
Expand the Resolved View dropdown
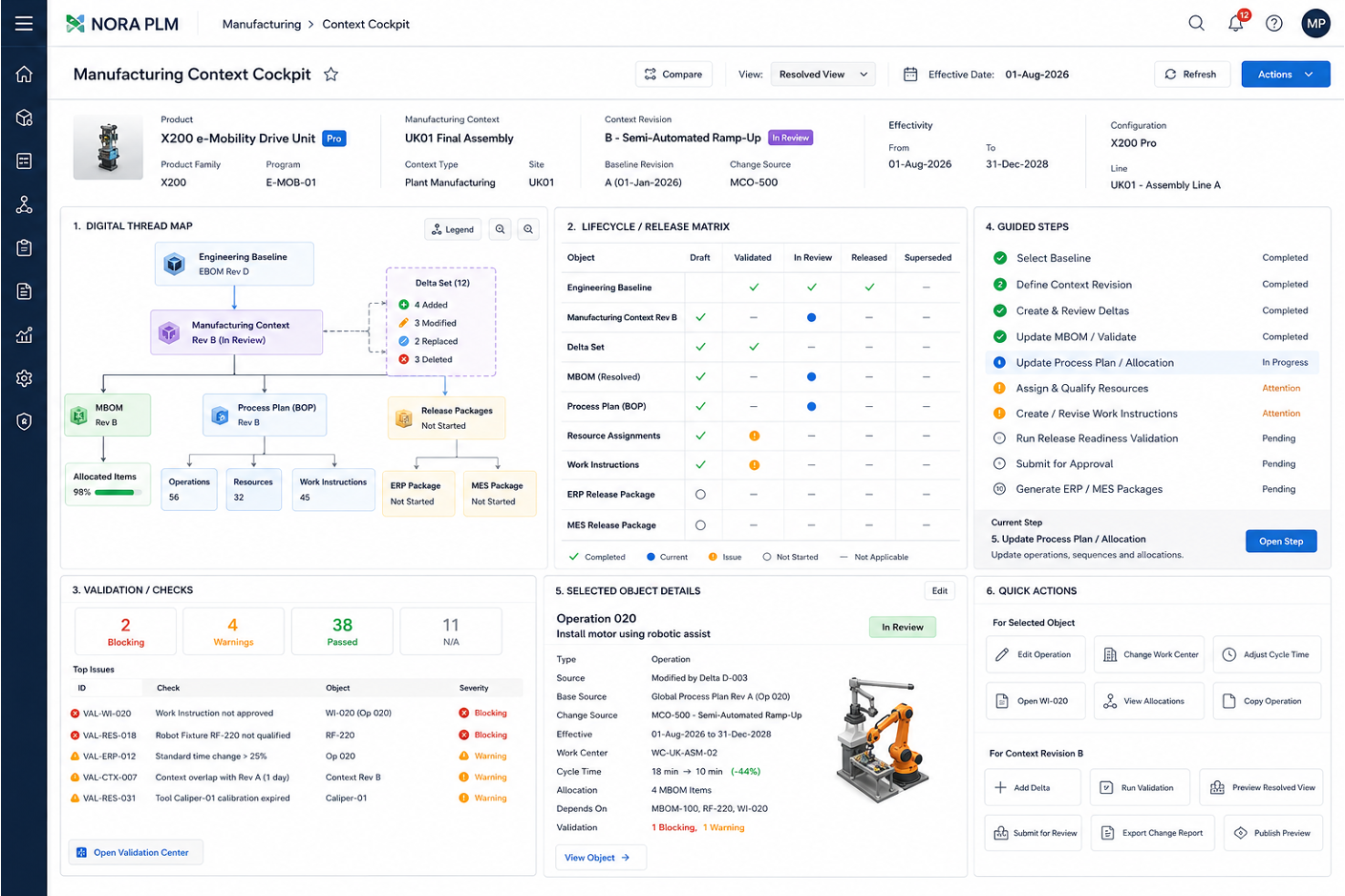(822, 75)
